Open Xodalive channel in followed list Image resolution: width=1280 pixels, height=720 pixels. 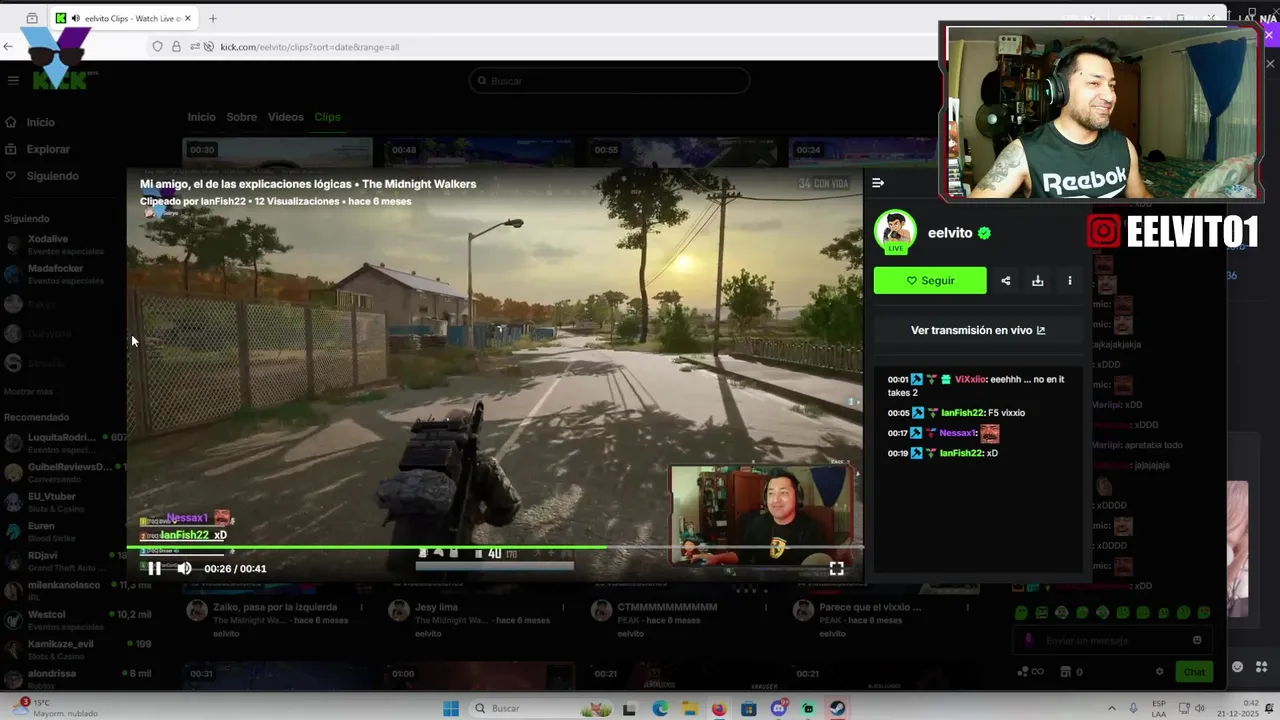pos(52,244)
